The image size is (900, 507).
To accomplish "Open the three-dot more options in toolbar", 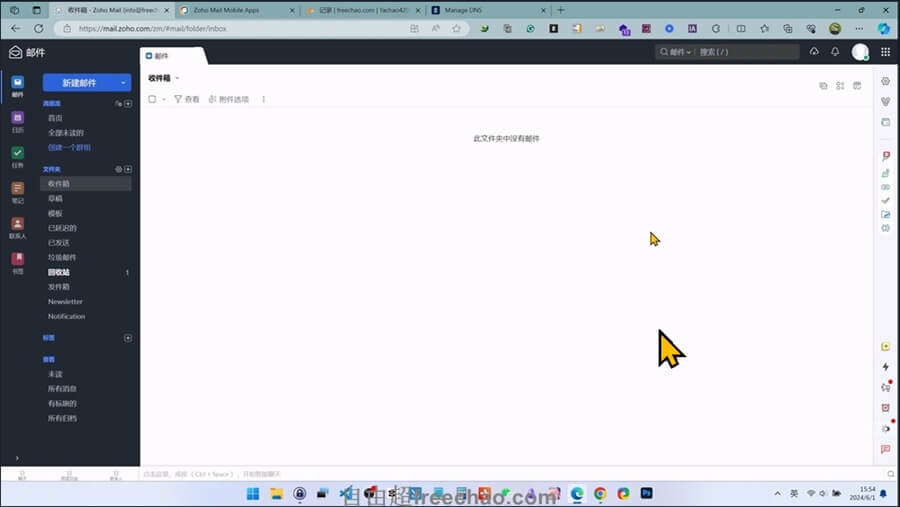I will pyautogui.click(x=263, y=99).
